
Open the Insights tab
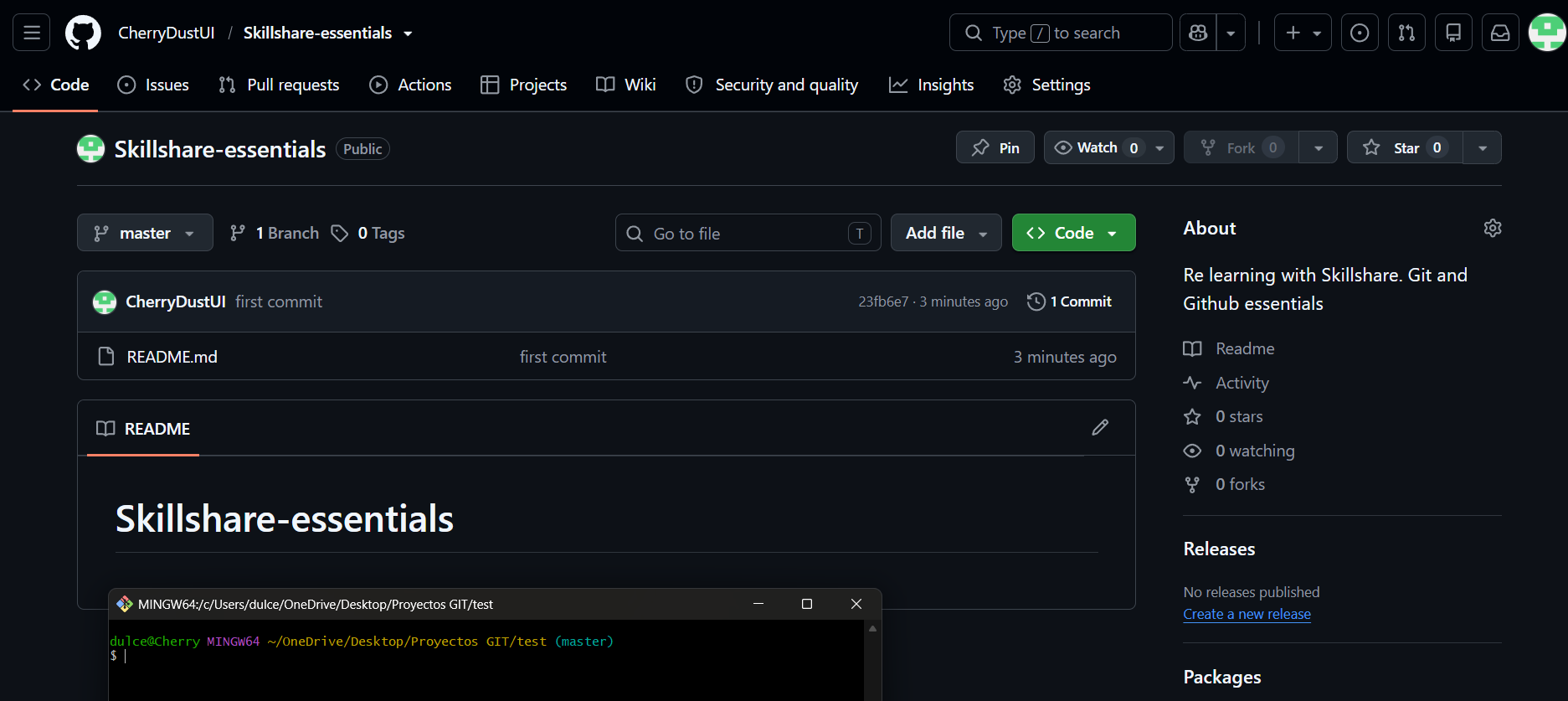(931, 85)
